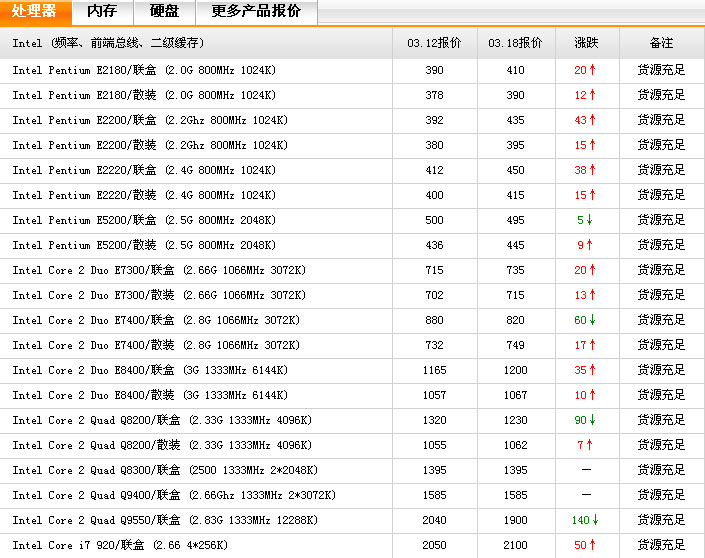Select Core 2 Quad Q9400/联盒 row name
The image size is (705, 558).
(174, 496)
